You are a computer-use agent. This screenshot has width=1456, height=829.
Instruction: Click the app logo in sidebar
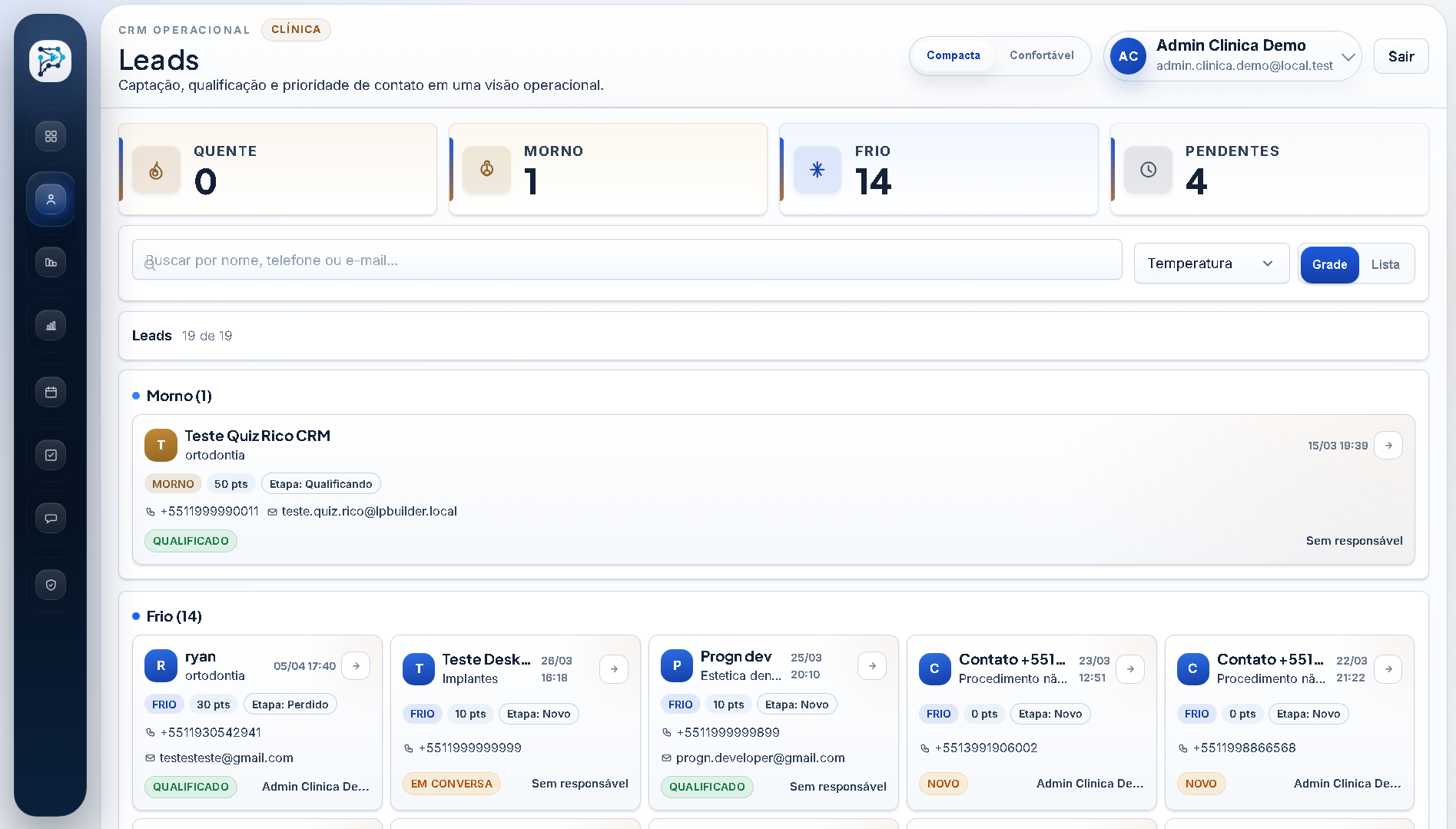click(x=51, y=61)
